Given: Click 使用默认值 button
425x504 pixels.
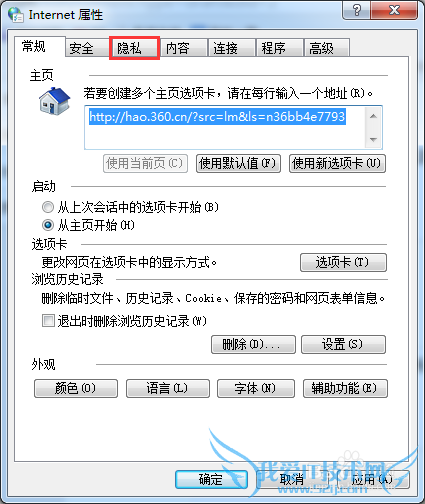Looking at the screenshot, I should [238, 163].
